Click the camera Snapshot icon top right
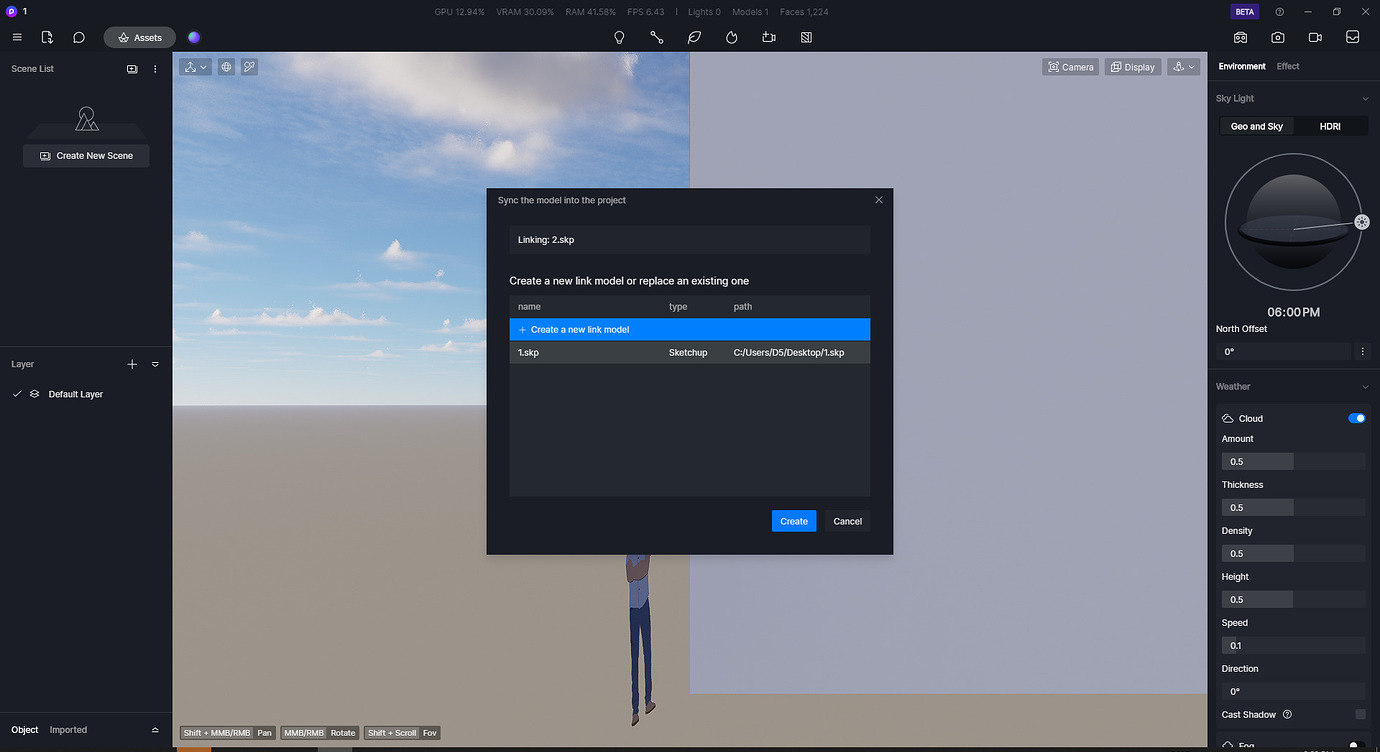 (x=1277, y=37)
